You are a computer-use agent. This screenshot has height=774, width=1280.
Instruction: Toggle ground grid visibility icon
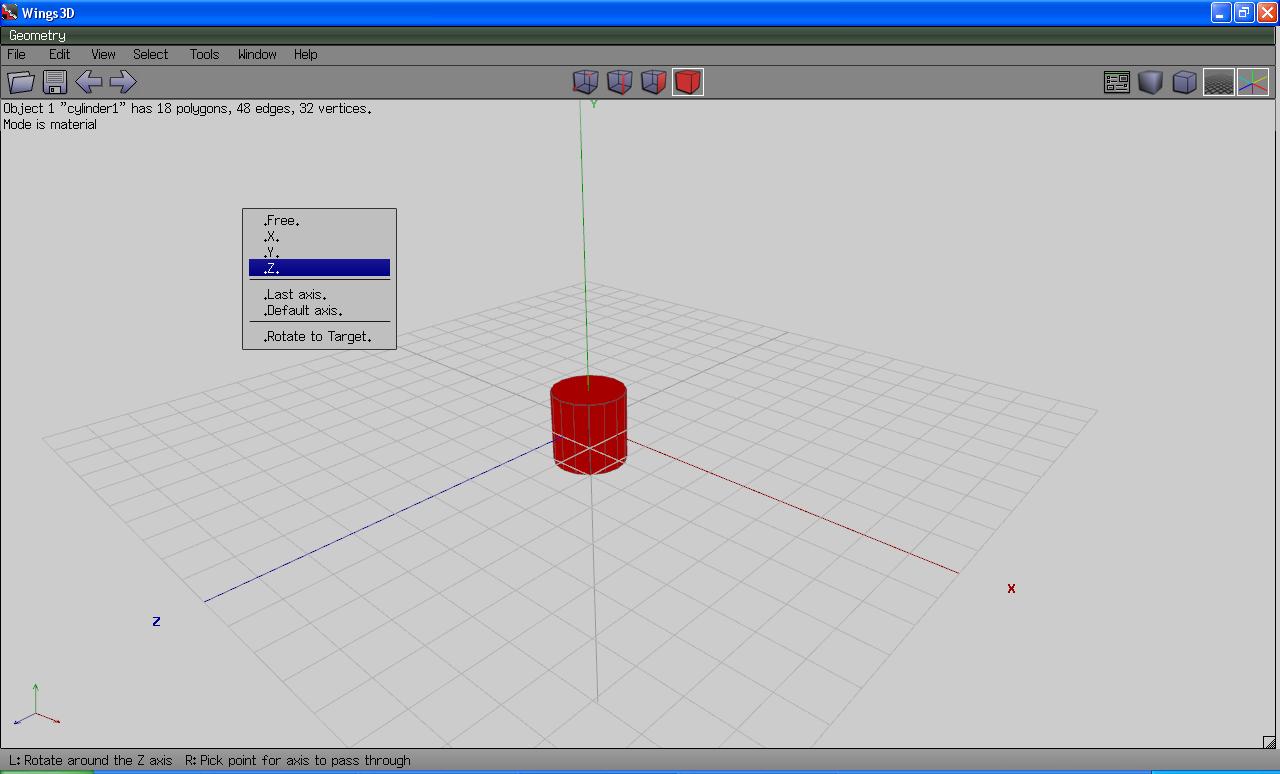1218,82
